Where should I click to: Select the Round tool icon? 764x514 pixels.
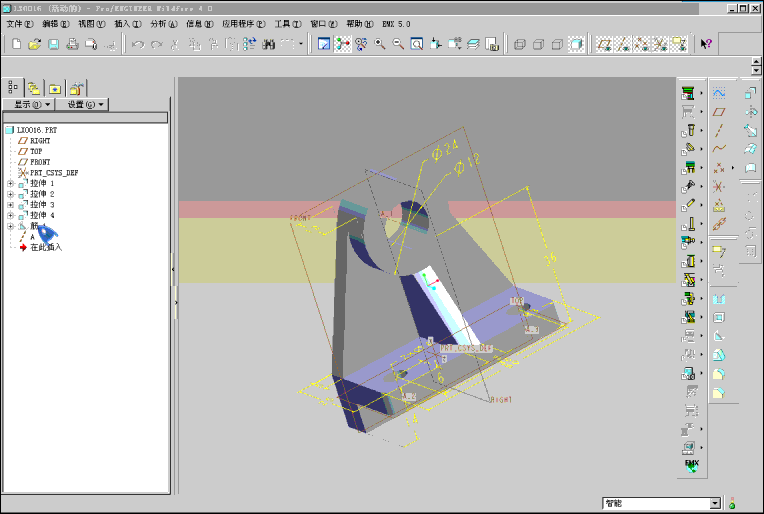coord(719,374)
